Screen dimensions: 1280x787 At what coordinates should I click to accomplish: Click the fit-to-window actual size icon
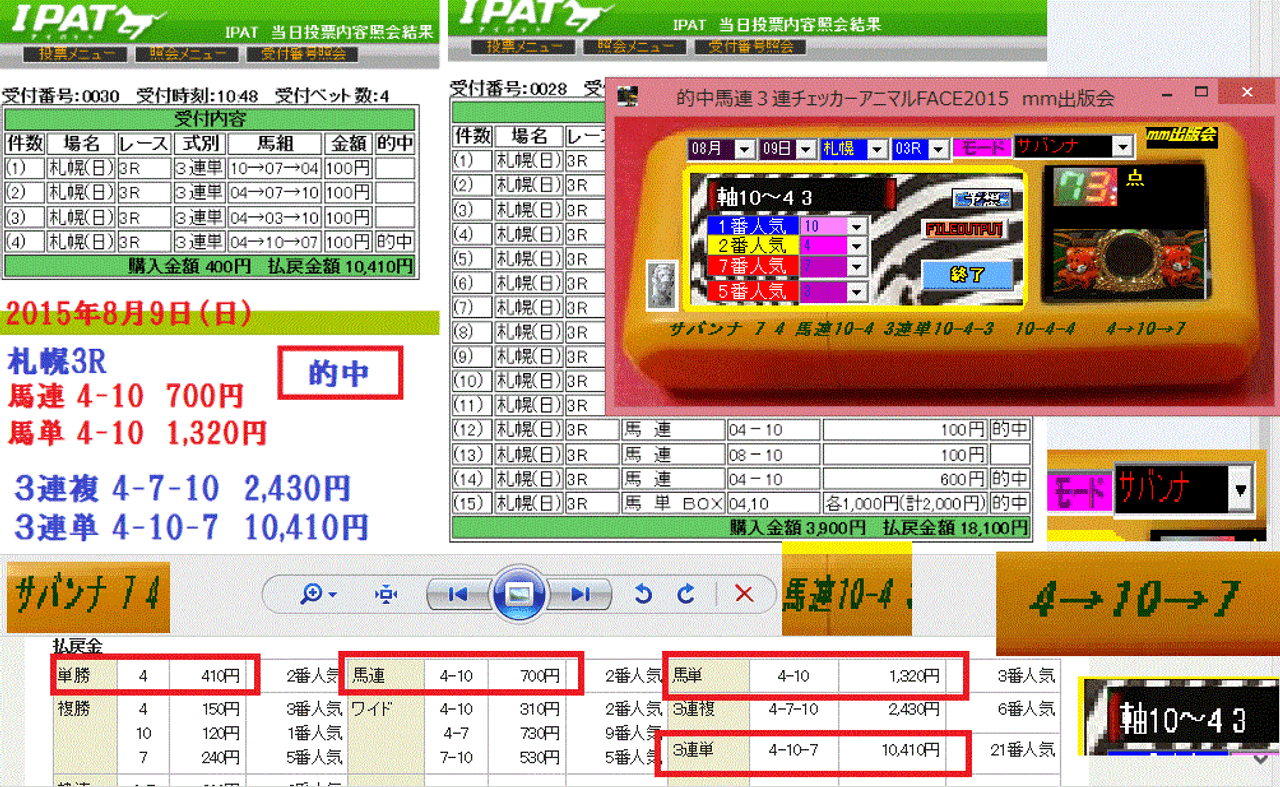[x=386, y=594]
